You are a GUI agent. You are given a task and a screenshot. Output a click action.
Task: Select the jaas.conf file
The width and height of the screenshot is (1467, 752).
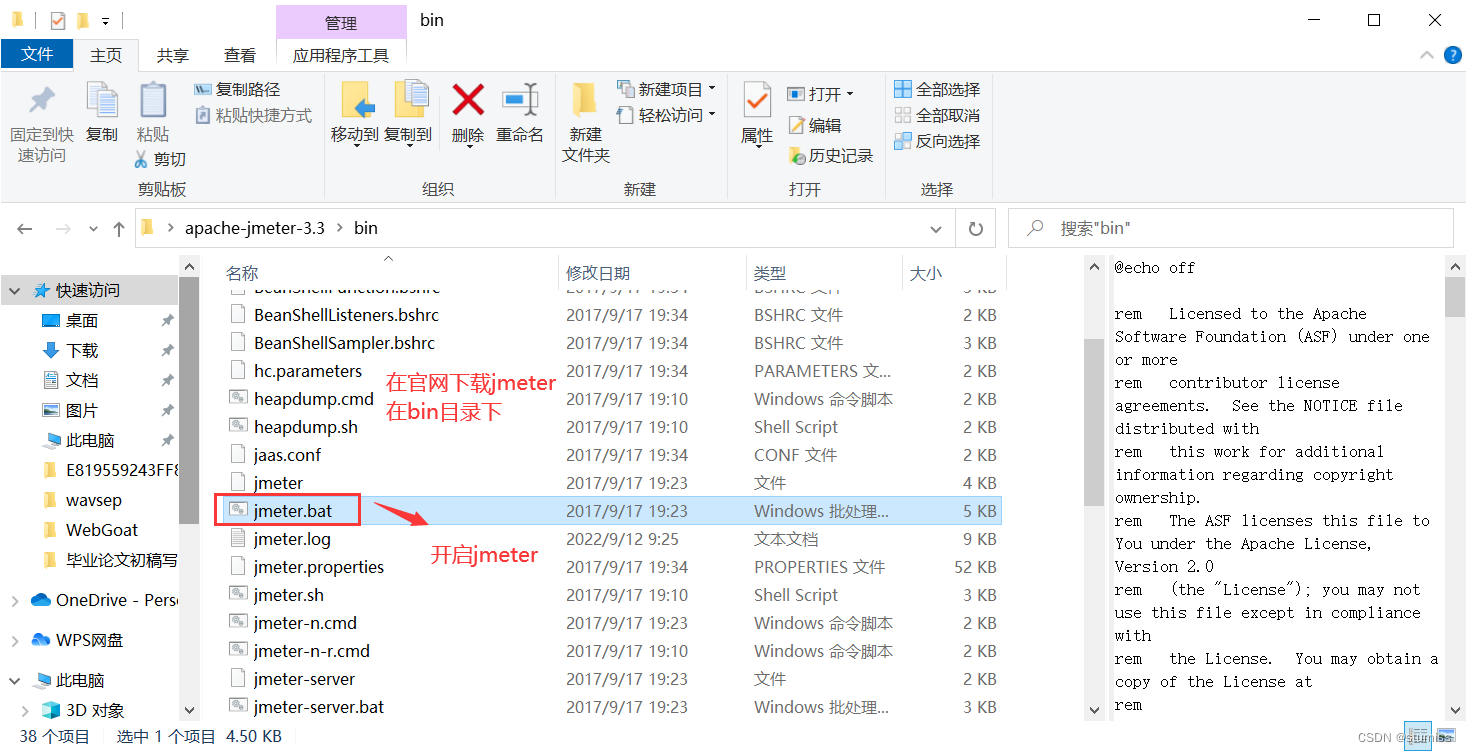point(610,455)
